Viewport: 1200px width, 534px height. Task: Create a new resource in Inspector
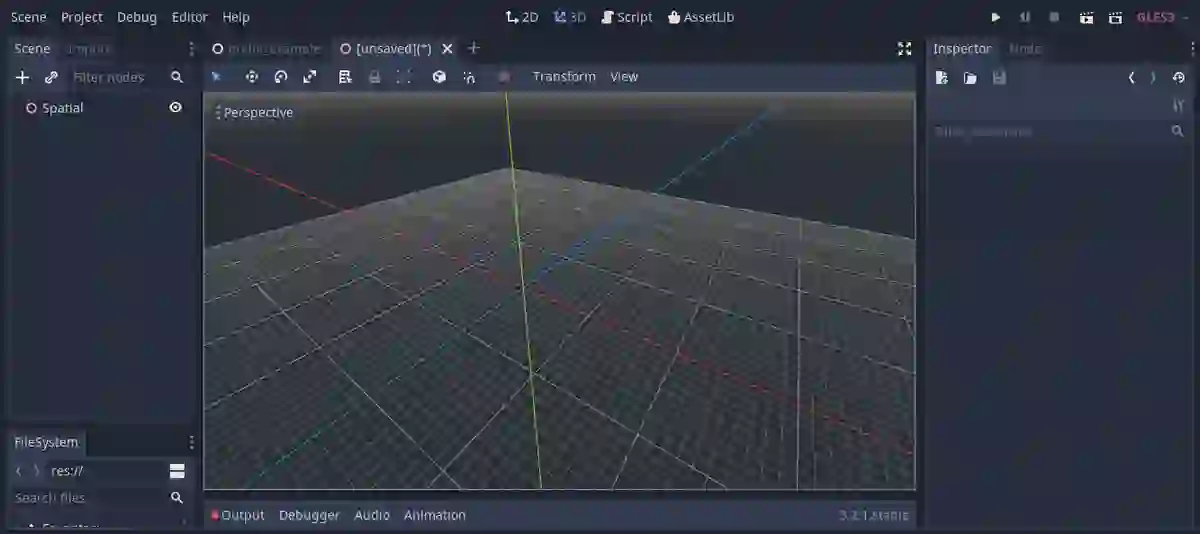941,77
